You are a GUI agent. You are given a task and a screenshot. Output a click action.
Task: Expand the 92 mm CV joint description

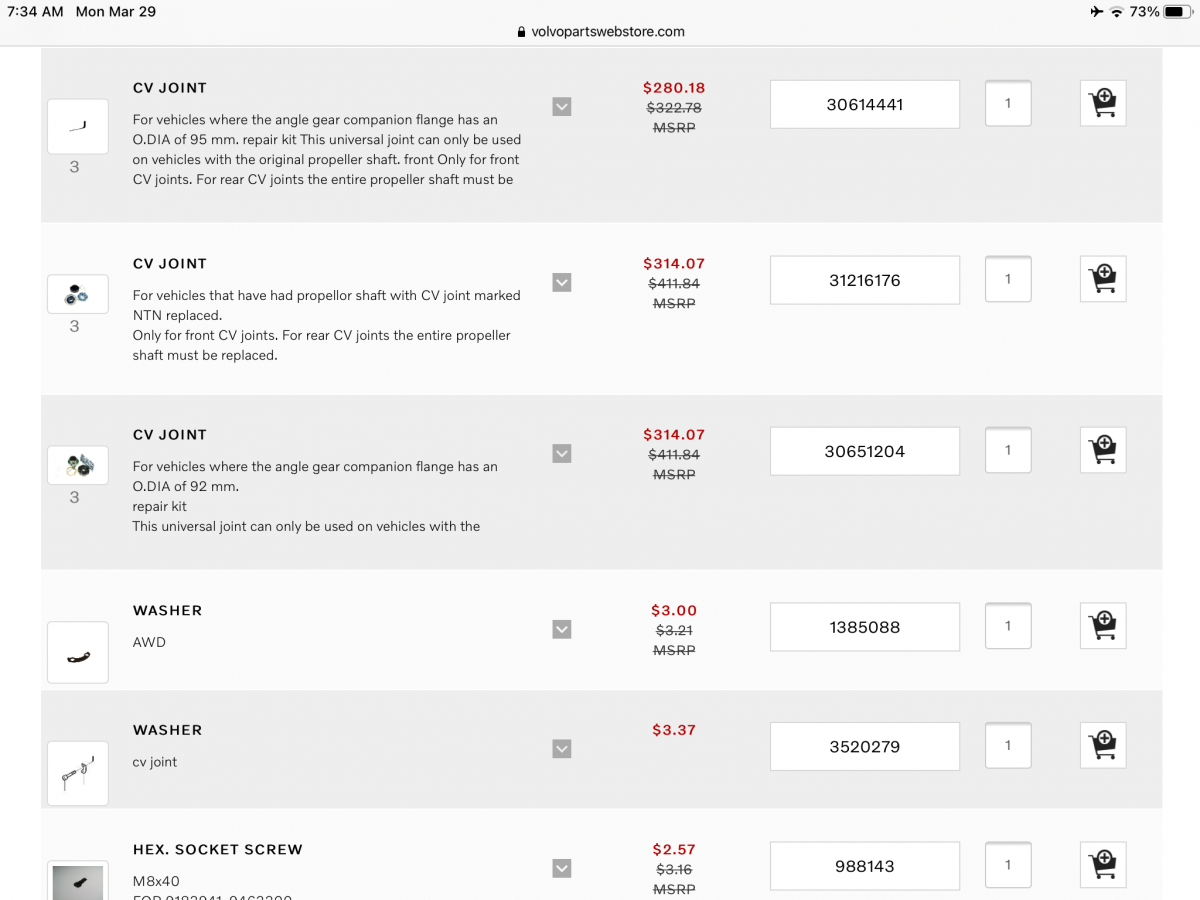tap(562, 453)
